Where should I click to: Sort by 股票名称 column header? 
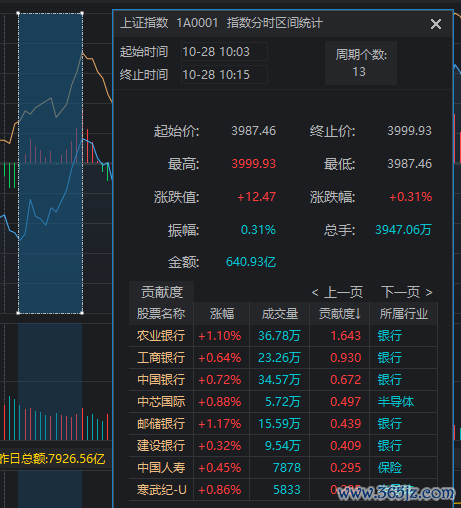[x=161, y=314]
